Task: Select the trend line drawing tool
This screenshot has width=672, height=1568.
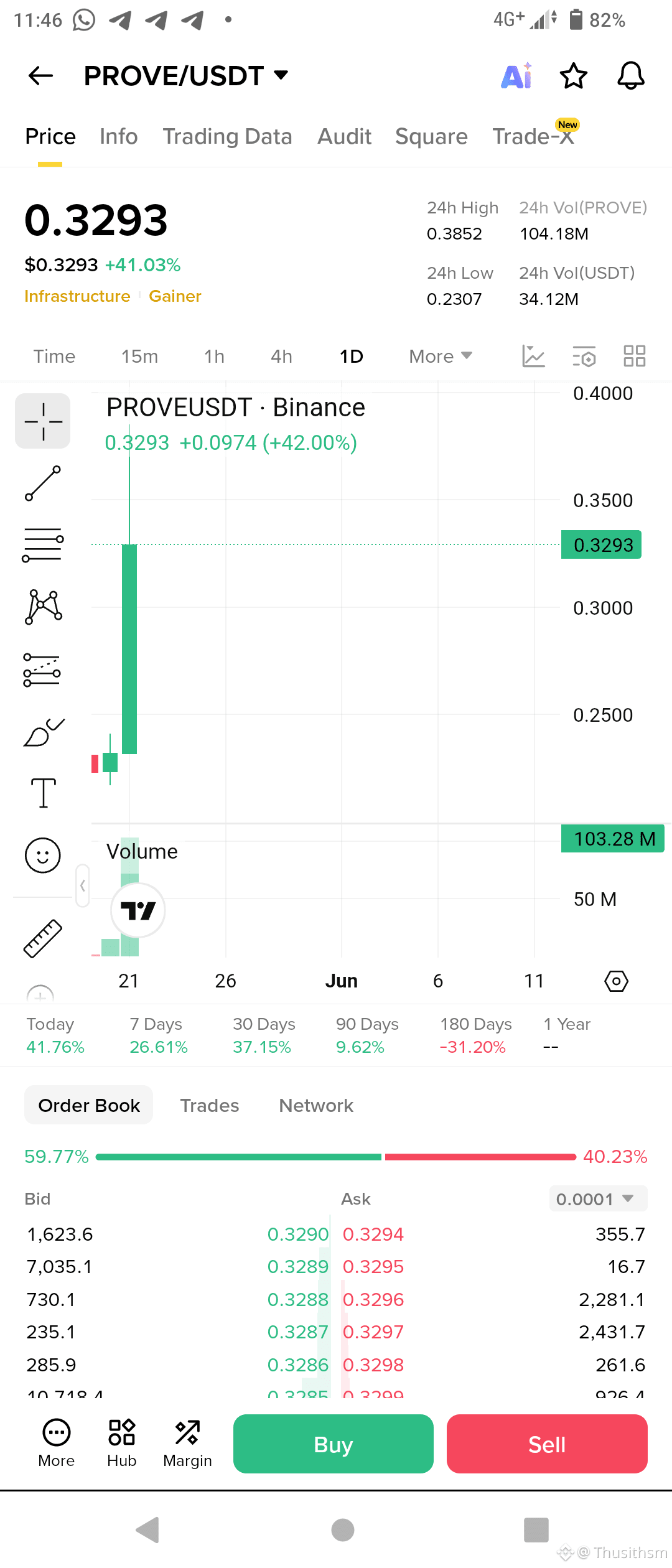Action: pyautogui.click(x=43, y=483)
